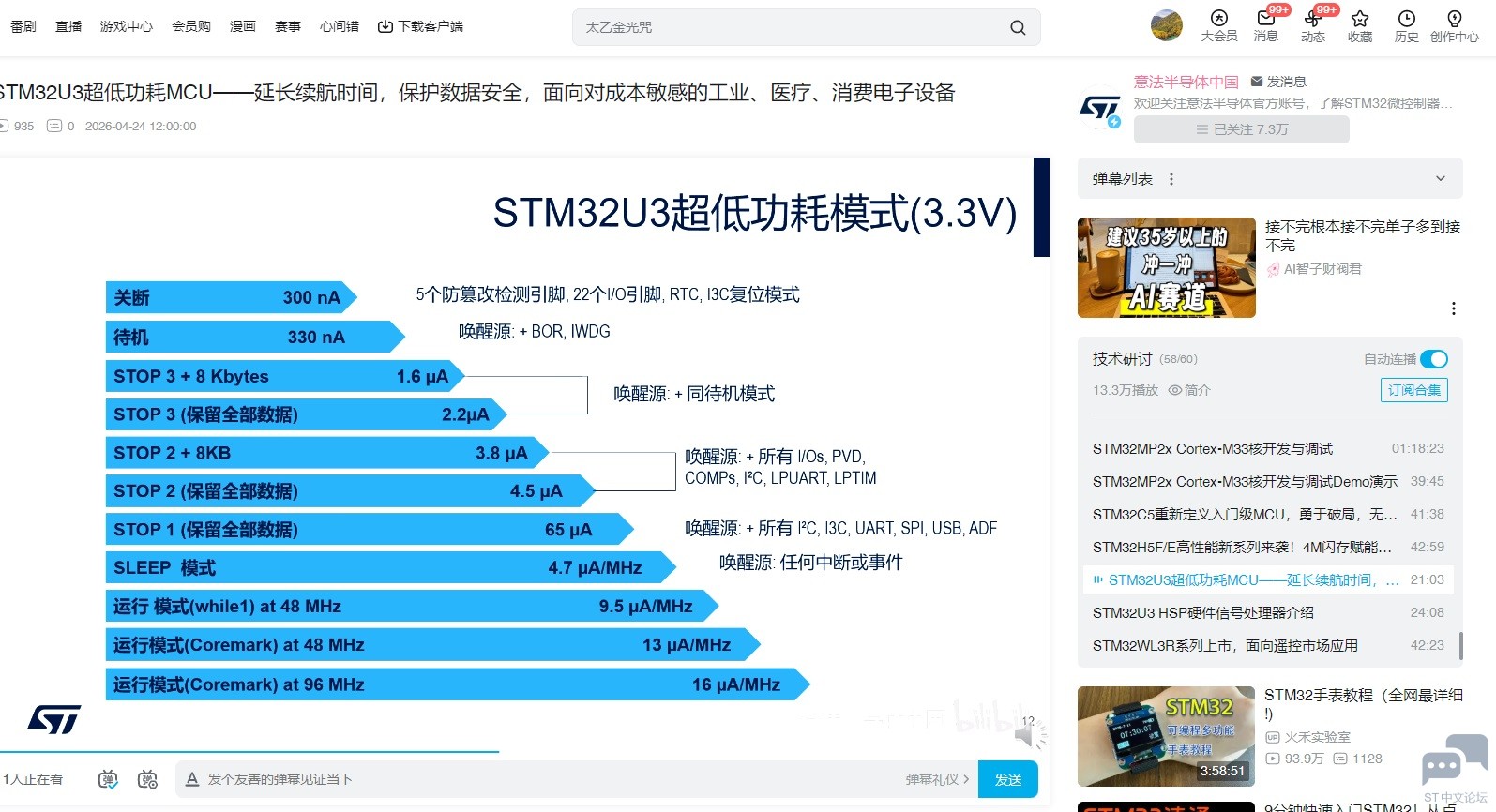Open 游戏中心 in the top navigation

click(x=127, y=26)
